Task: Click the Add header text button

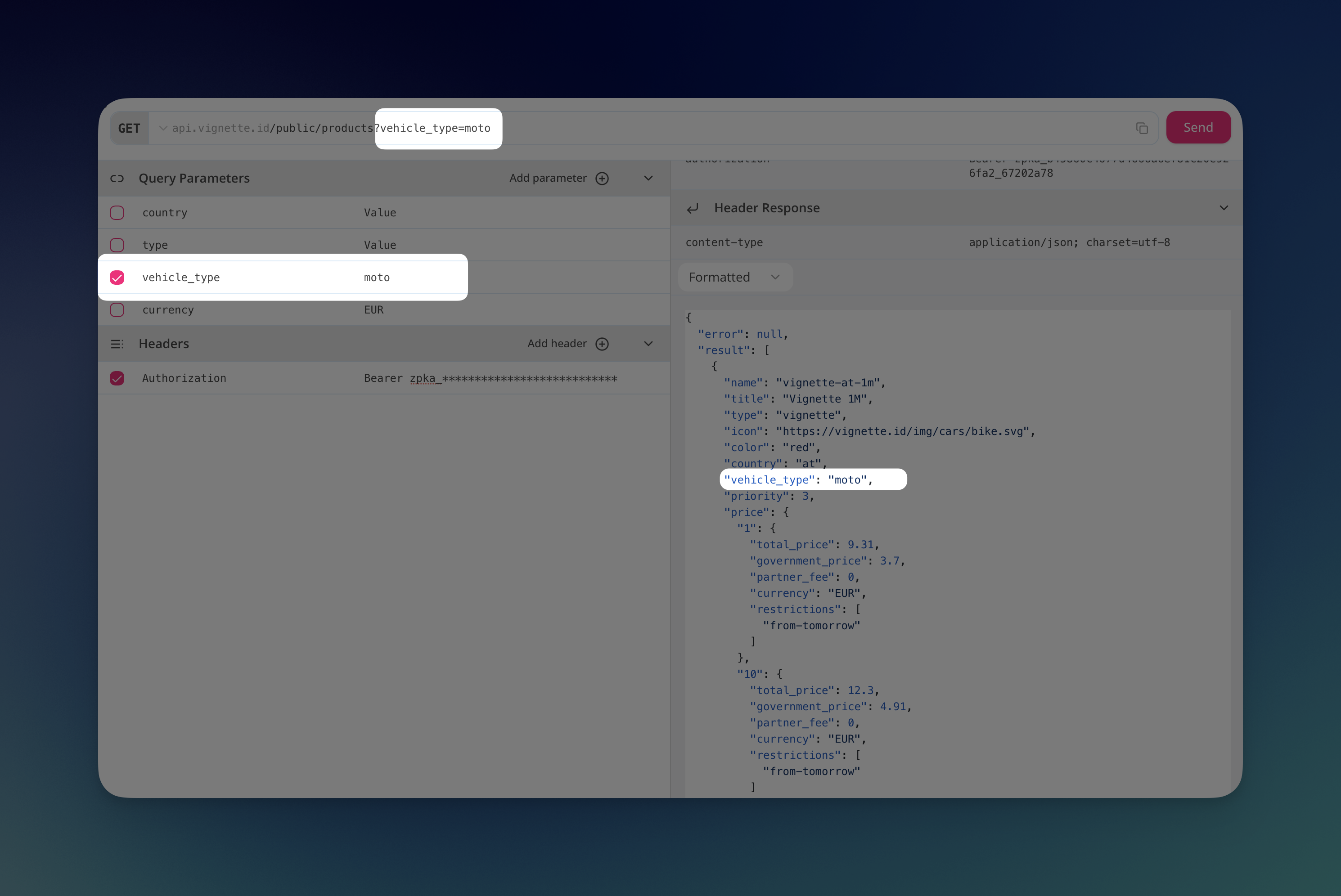Action: pos(557,344)
